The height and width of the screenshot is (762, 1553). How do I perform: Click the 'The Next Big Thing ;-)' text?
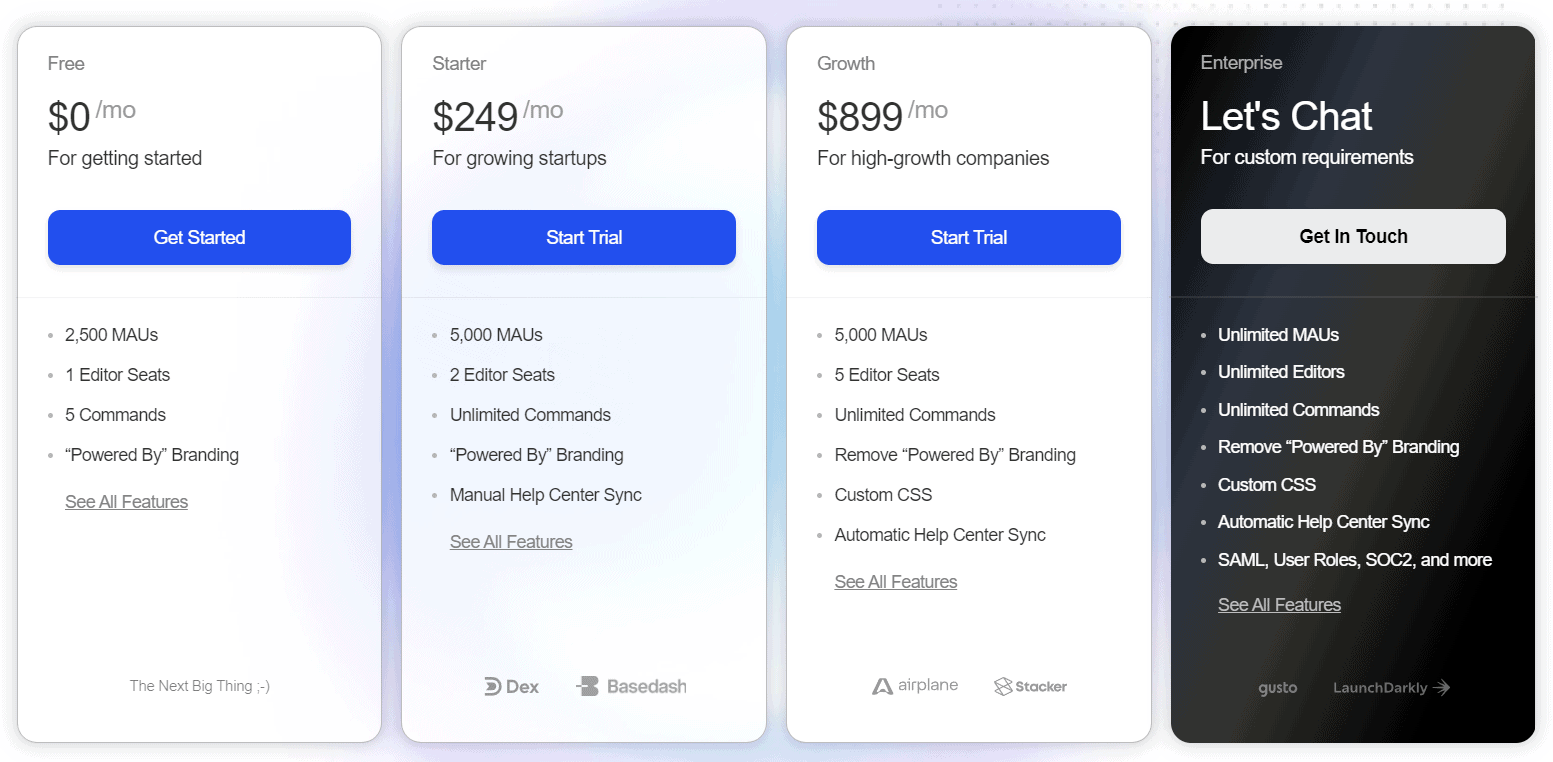pyautogui.click(x=199, y=686)
